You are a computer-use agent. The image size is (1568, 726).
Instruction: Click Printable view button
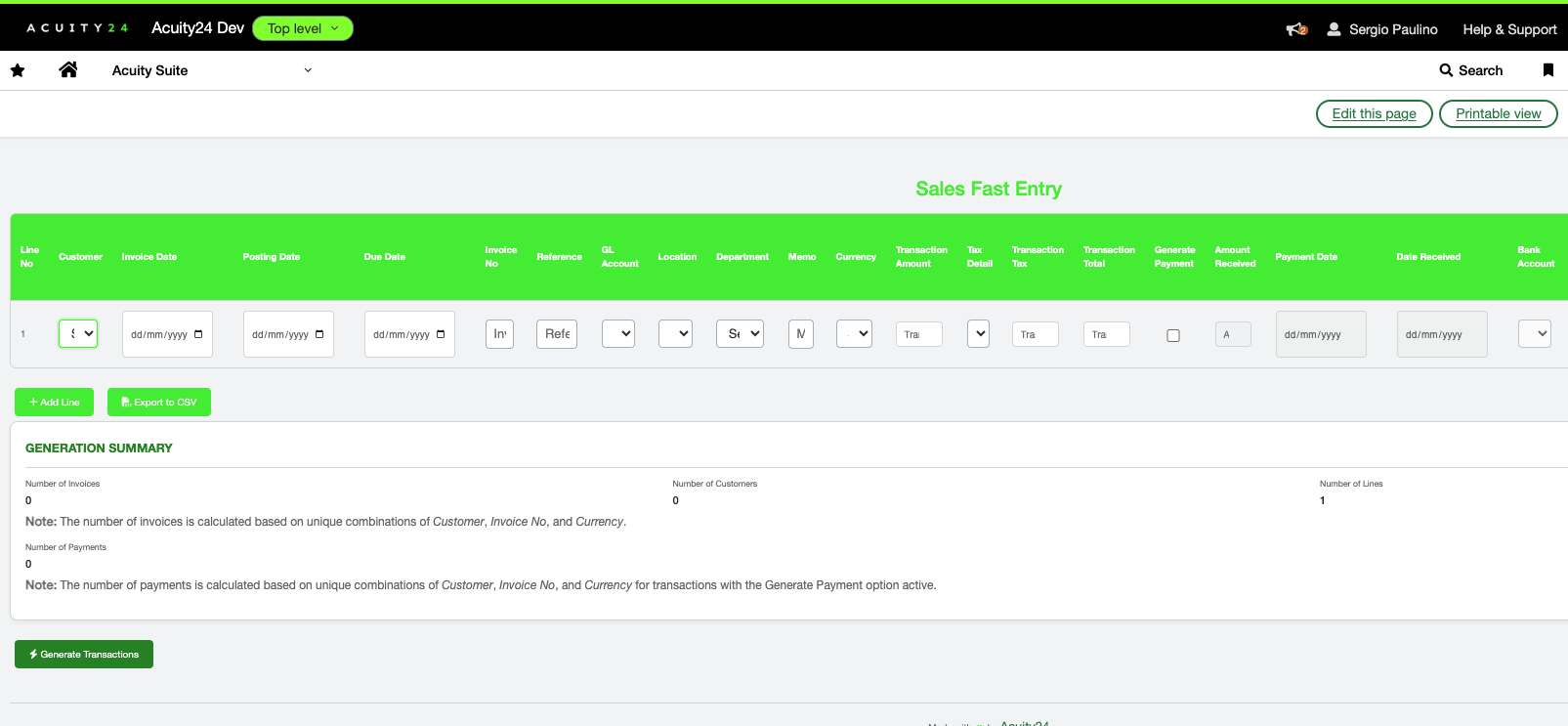point(1499,113)
